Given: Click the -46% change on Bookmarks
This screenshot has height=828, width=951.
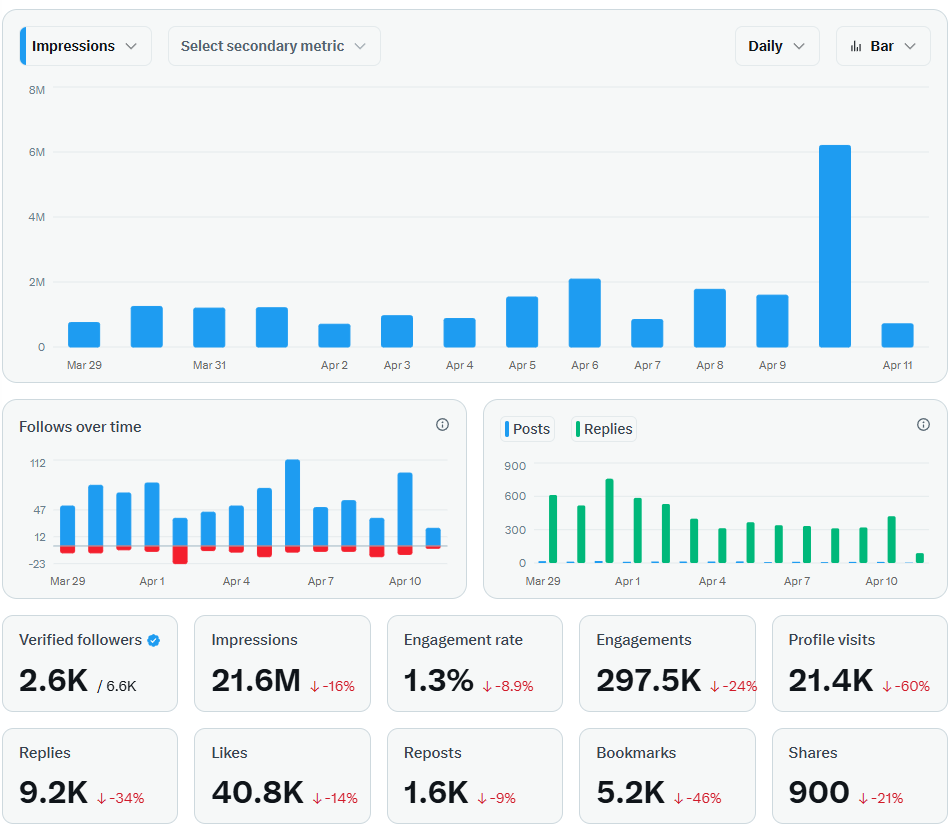Looking at the screenshot, I should (697, 798).
